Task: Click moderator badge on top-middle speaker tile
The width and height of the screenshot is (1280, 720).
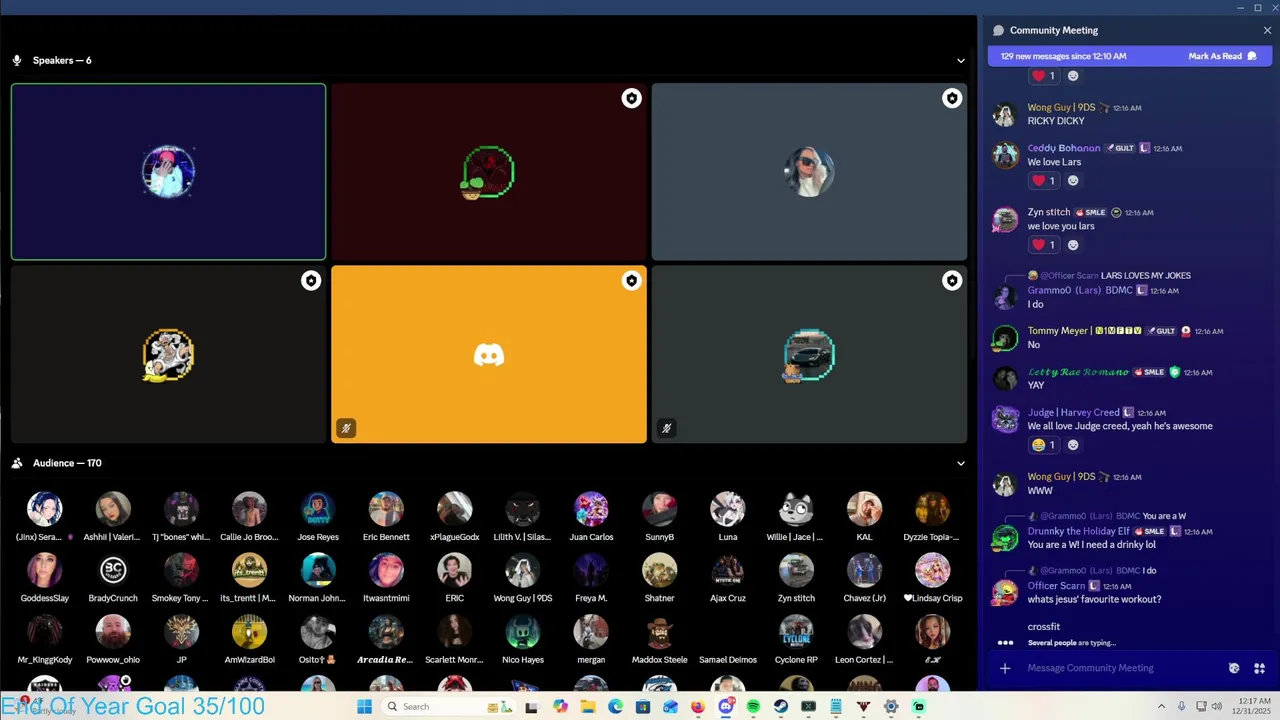Action: coord(631,98)
